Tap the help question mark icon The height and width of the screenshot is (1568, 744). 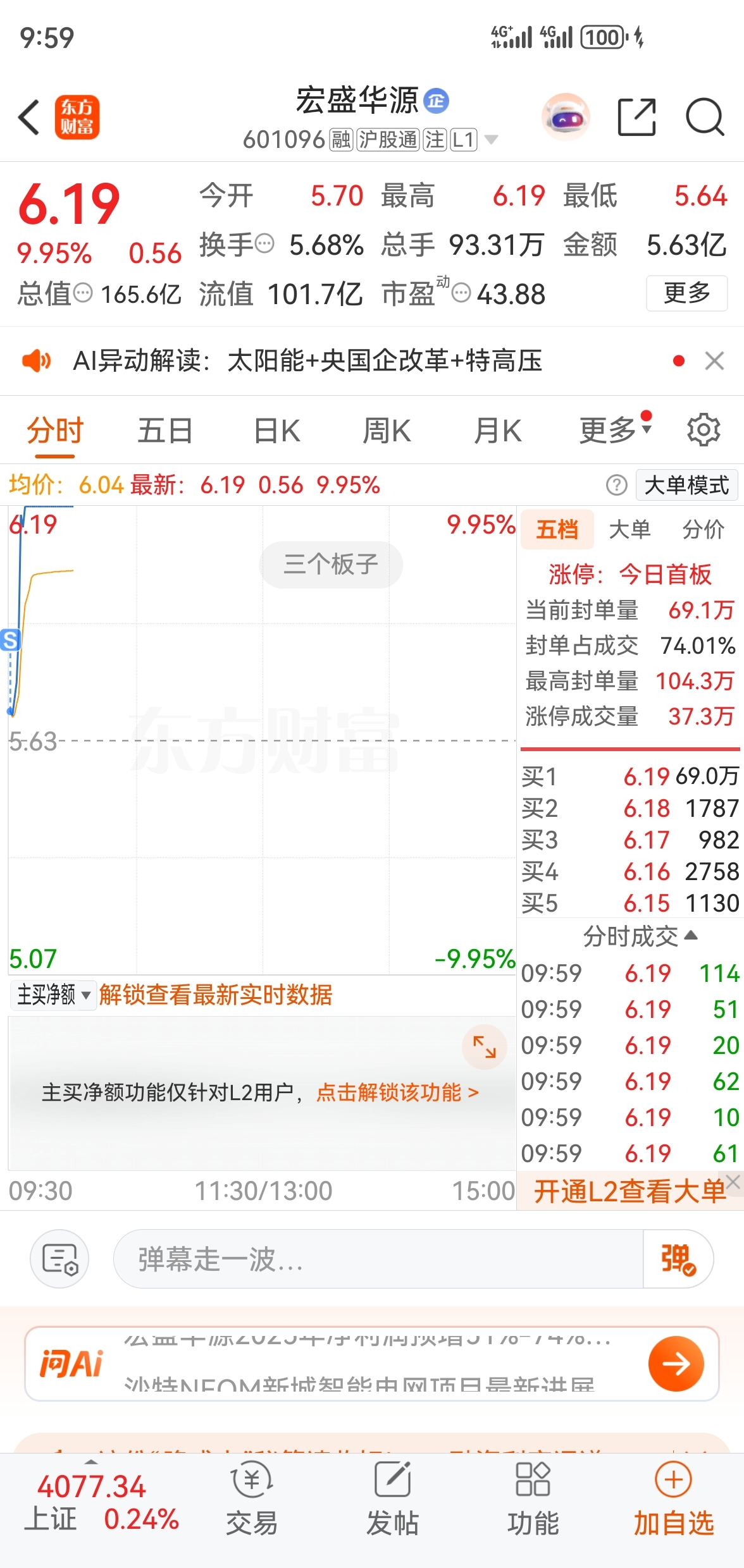617,485
